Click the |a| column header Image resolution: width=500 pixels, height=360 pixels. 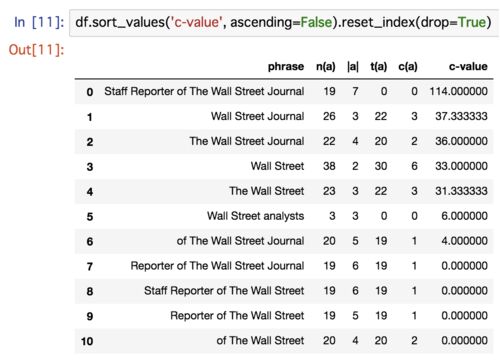pos(353,66)
